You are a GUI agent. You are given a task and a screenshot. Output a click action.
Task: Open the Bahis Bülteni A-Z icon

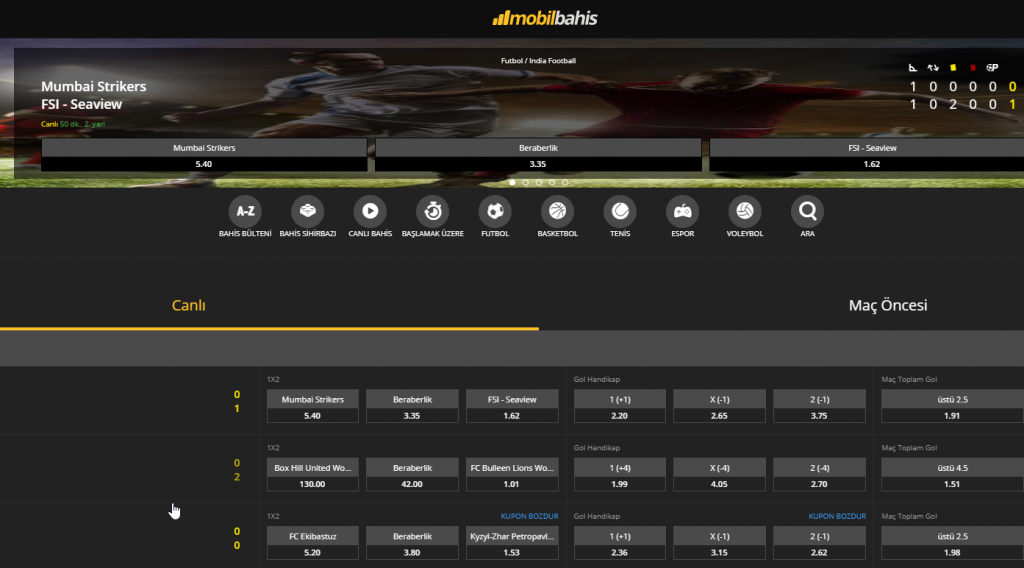[245, 211]
